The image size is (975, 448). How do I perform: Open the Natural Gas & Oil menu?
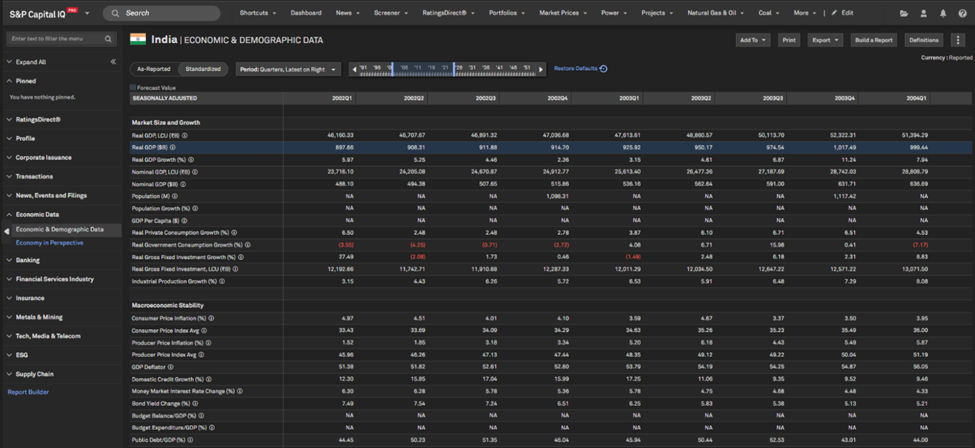(x=715, y=12)
